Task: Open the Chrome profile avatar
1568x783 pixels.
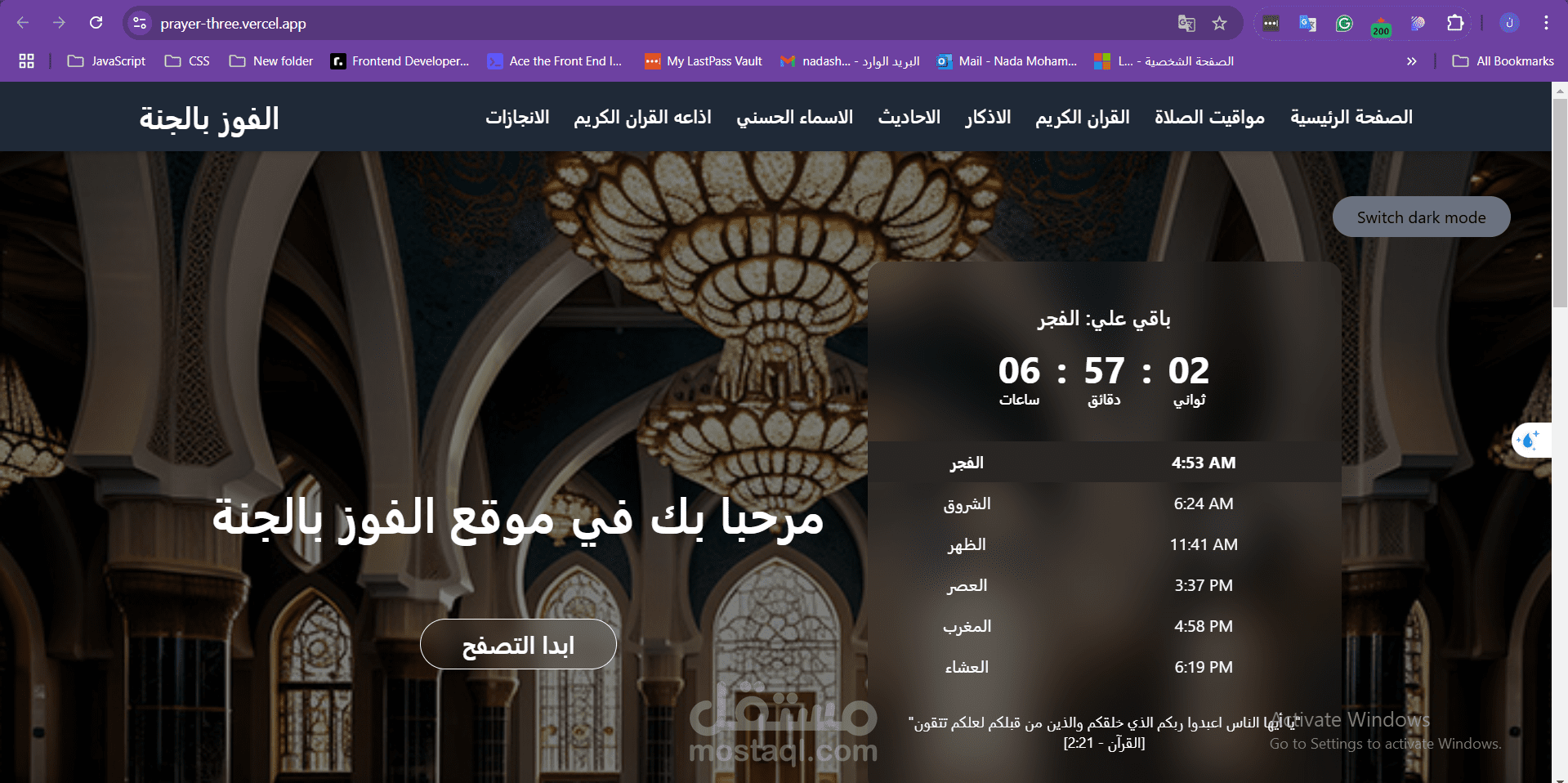Action: tap(1509, 23)
